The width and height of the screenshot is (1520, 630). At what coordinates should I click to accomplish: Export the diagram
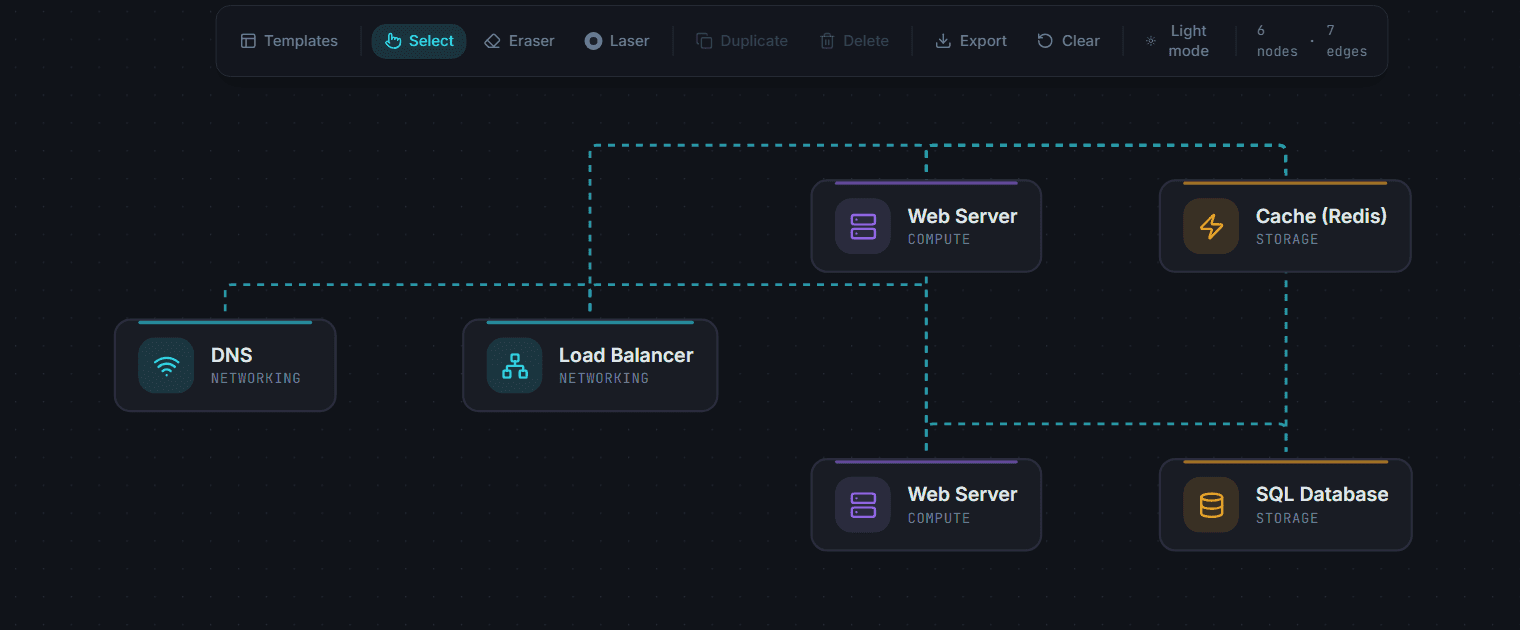pos(971,41)
